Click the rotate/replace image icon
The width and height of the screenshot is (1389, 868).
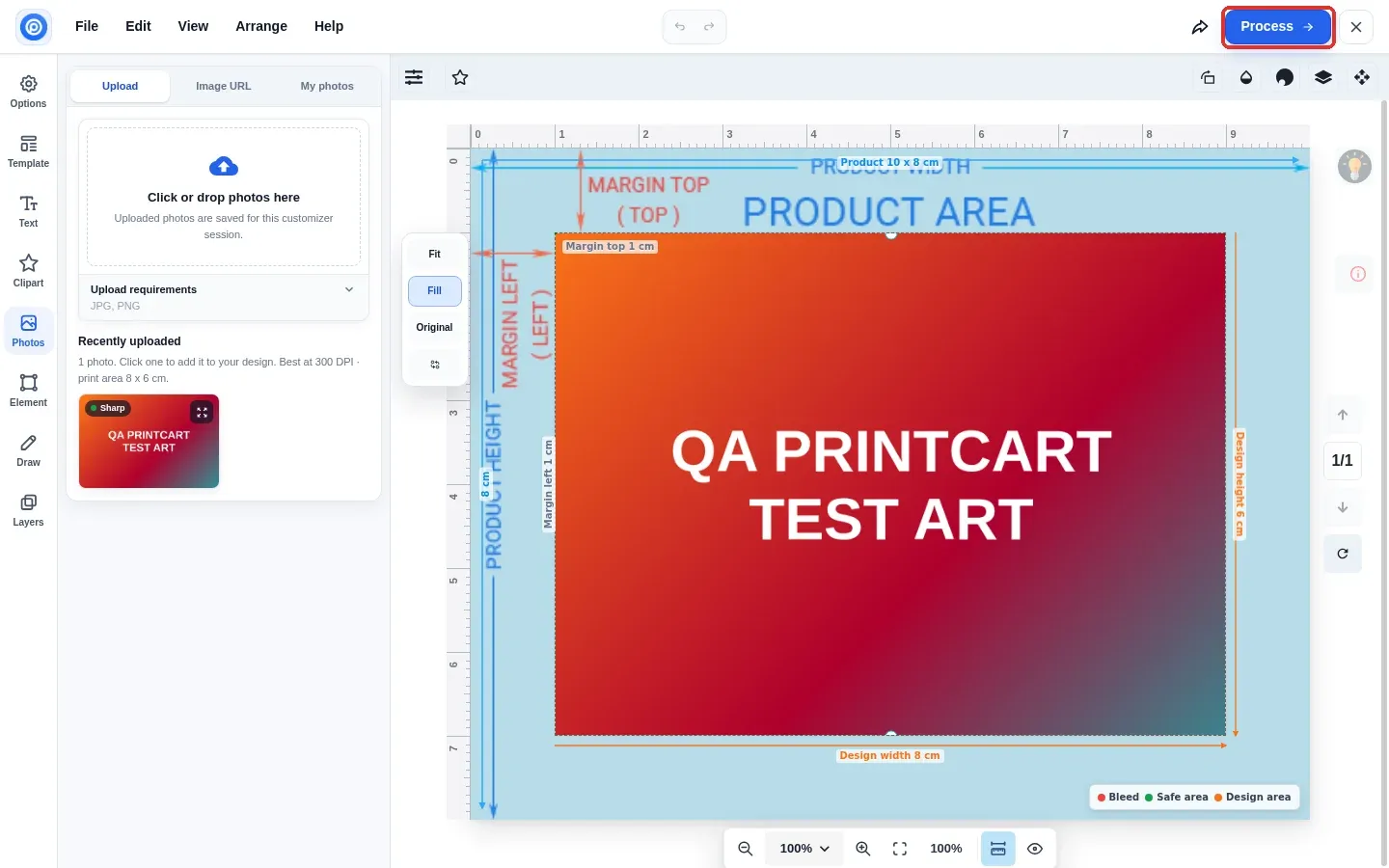1208,77
